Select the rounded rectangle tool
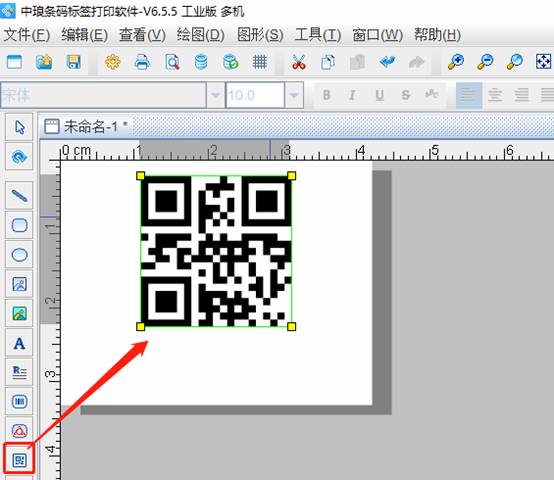 [x=19, y=225]
